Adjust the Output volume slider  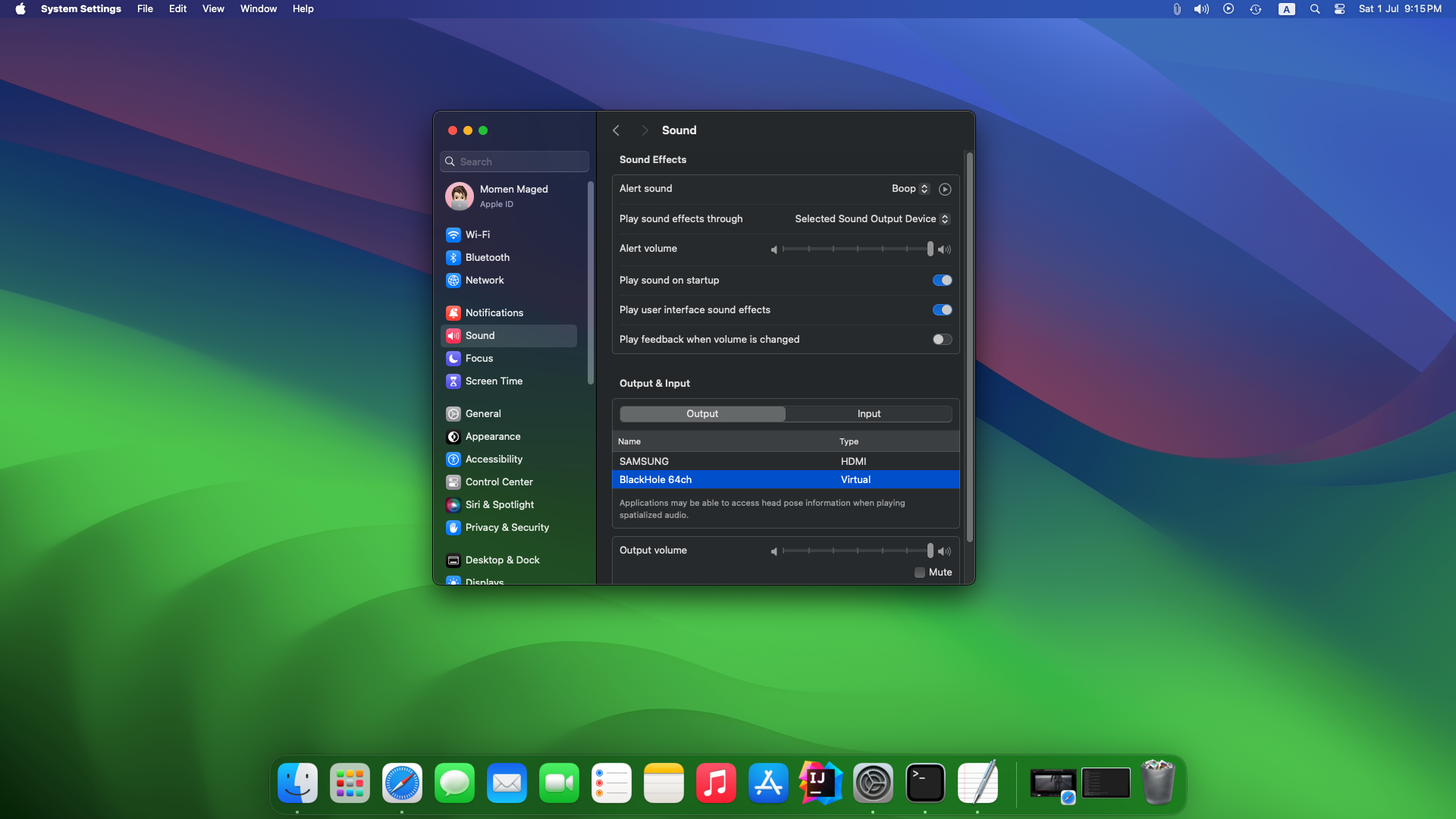853,551
